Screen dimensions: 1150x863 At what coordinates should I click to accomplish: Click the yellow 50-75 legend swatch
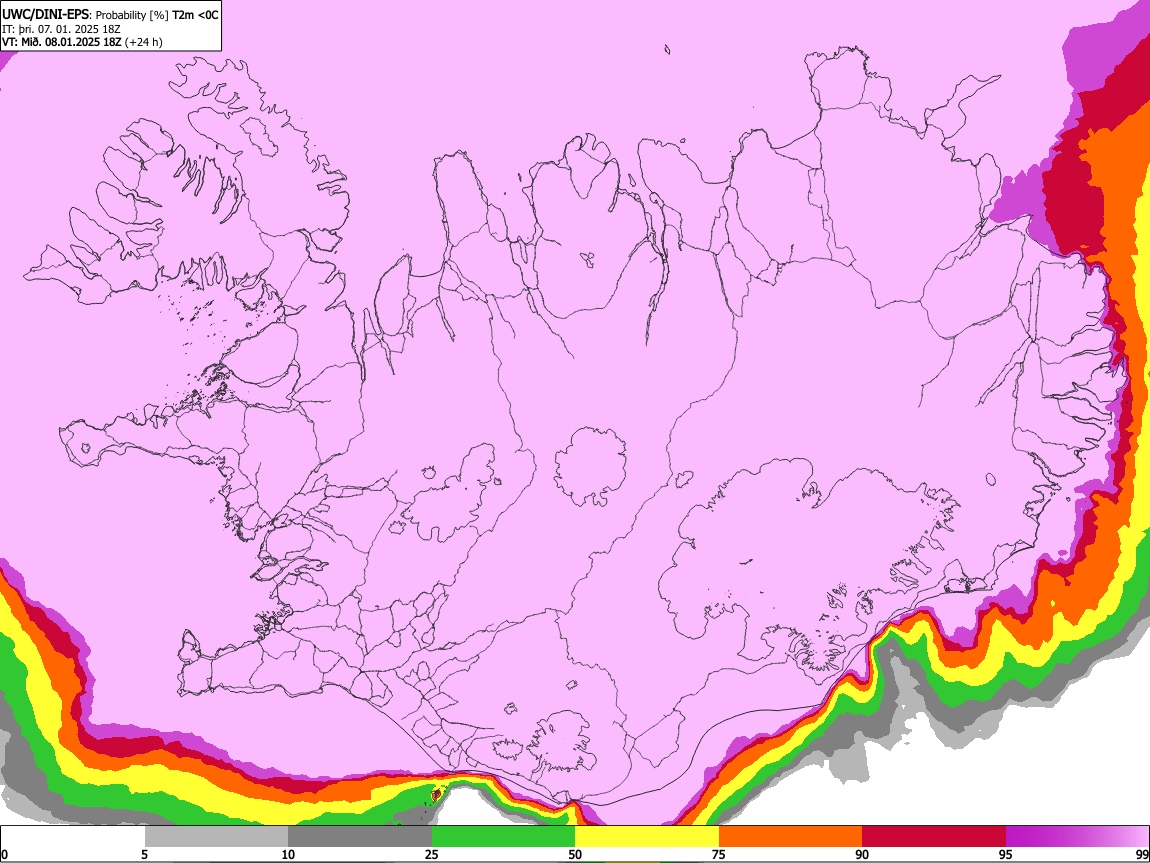[x=647, y=837]
